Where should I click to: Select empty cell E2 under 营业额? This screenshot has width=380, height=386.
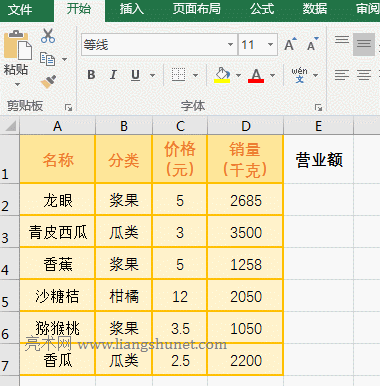pos(319,200)
